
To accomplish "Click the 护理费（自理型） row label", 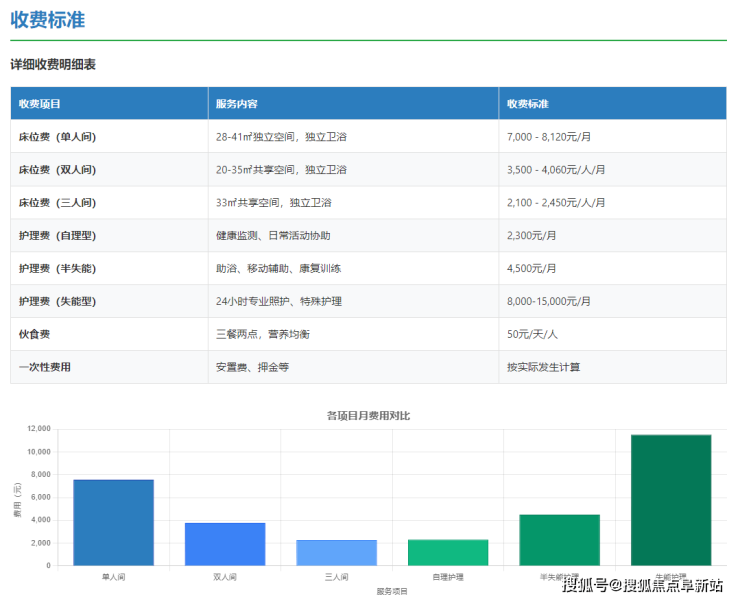I will tap(57, 235).
